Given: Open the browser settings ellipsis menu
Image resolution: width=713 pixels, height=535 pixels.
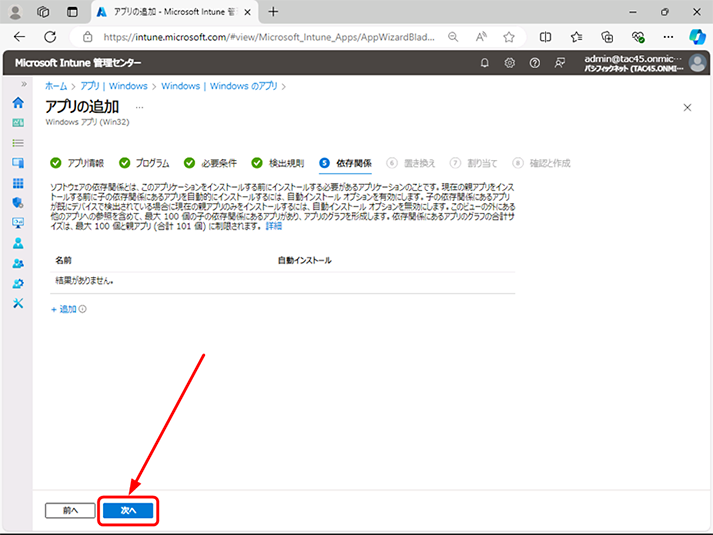Looking at the screenshot, I should 668,37.
